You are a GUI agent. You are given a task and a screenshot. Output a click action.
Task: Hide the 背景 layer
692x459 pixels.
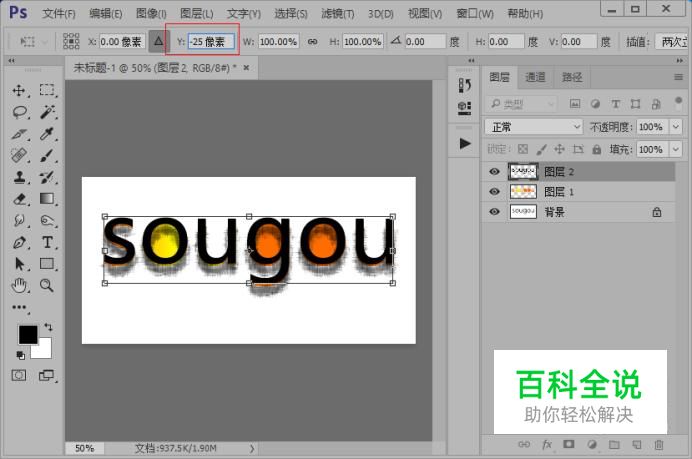point(494,212)
